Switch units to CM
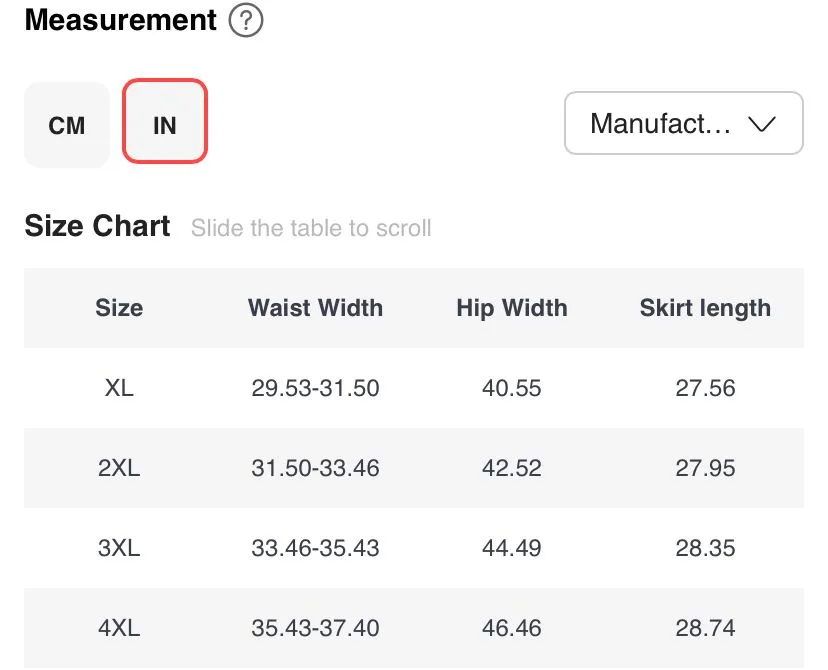The image size is (828, 670). point(67,125)
